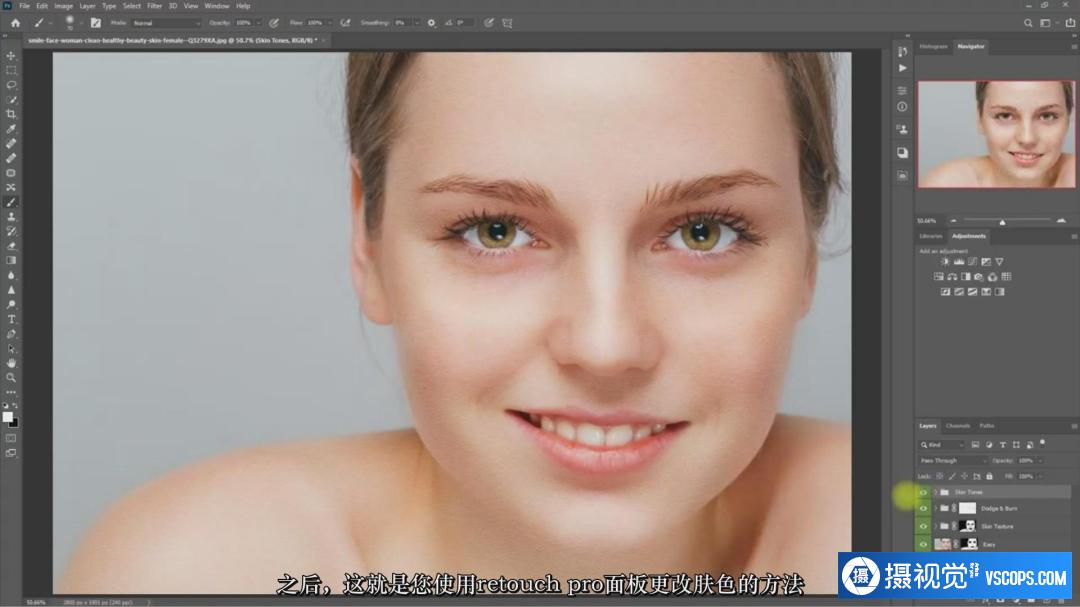Select the Move tool

point(11,56)
